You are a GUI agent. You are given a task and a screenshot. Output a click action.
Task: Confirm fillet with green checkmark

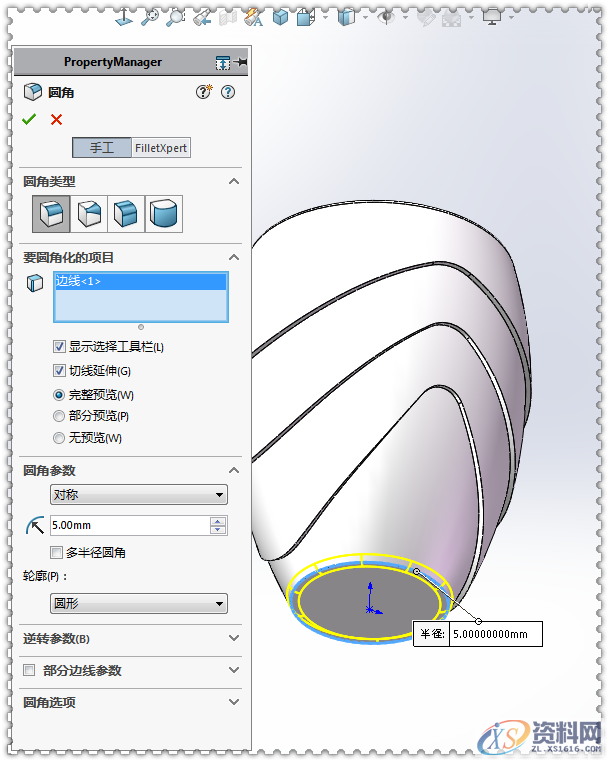(x=29, y=119)
